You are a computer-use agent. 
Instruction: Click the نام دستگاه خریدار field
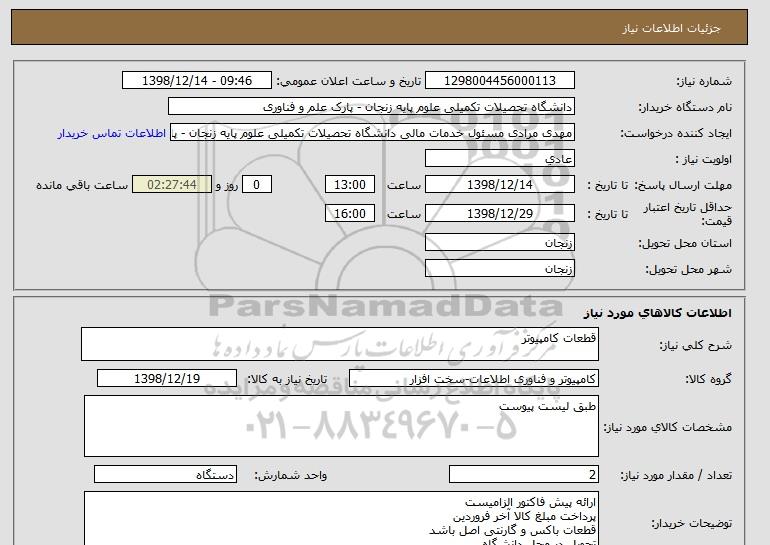point(371,107)
